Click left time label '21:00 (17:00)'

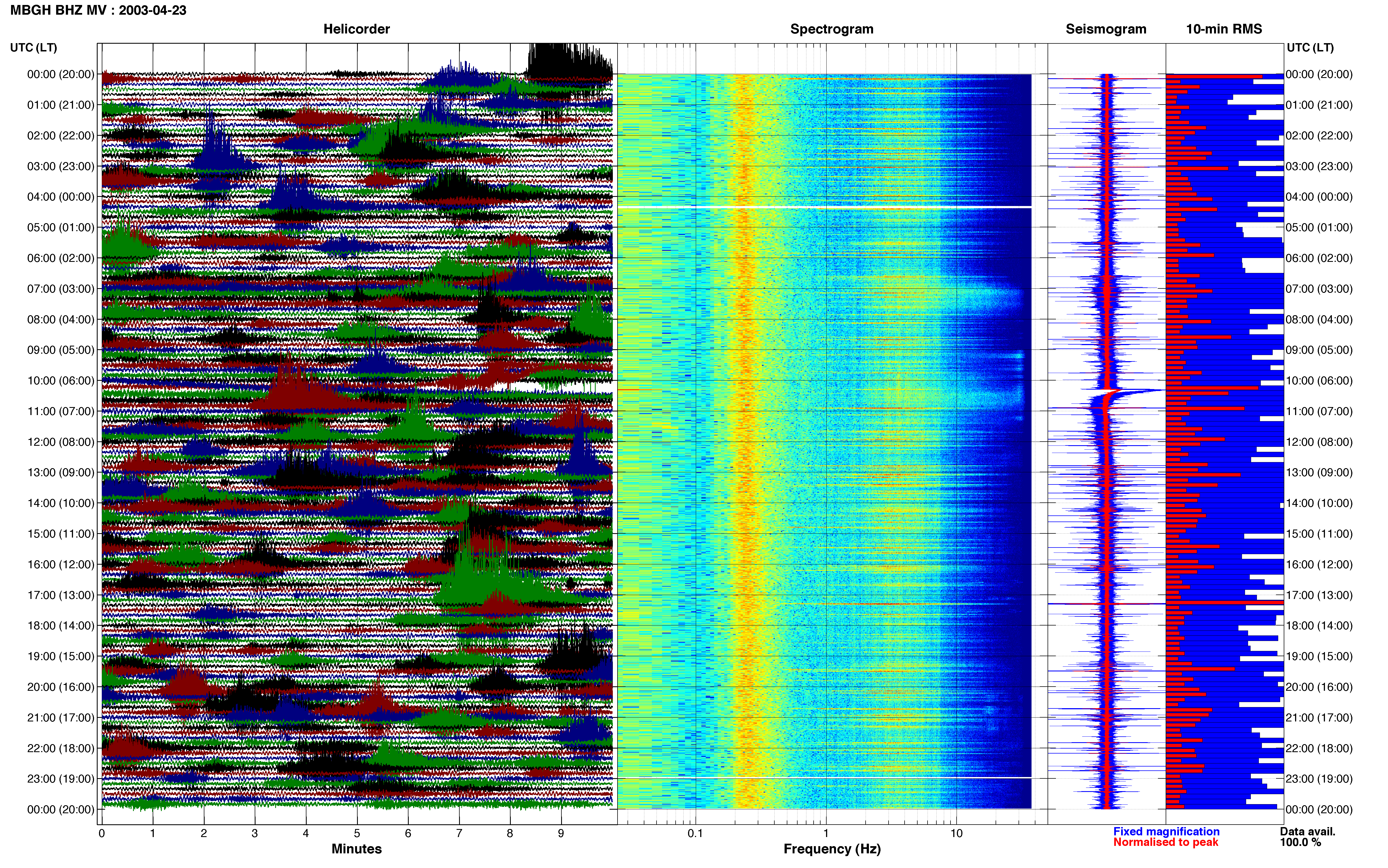tap(60, 718)
